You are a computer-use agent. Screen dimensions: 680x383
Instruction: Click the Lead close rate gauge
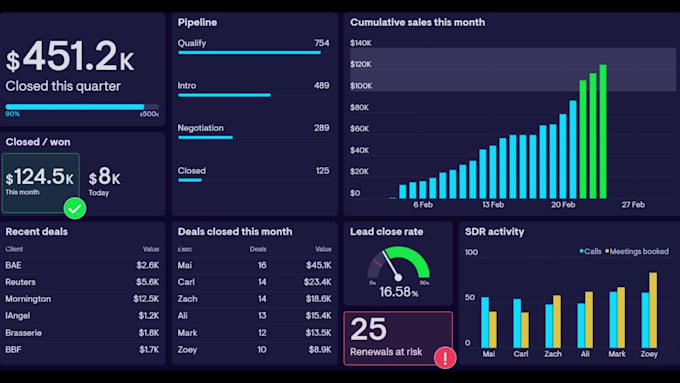pos(399,263)
